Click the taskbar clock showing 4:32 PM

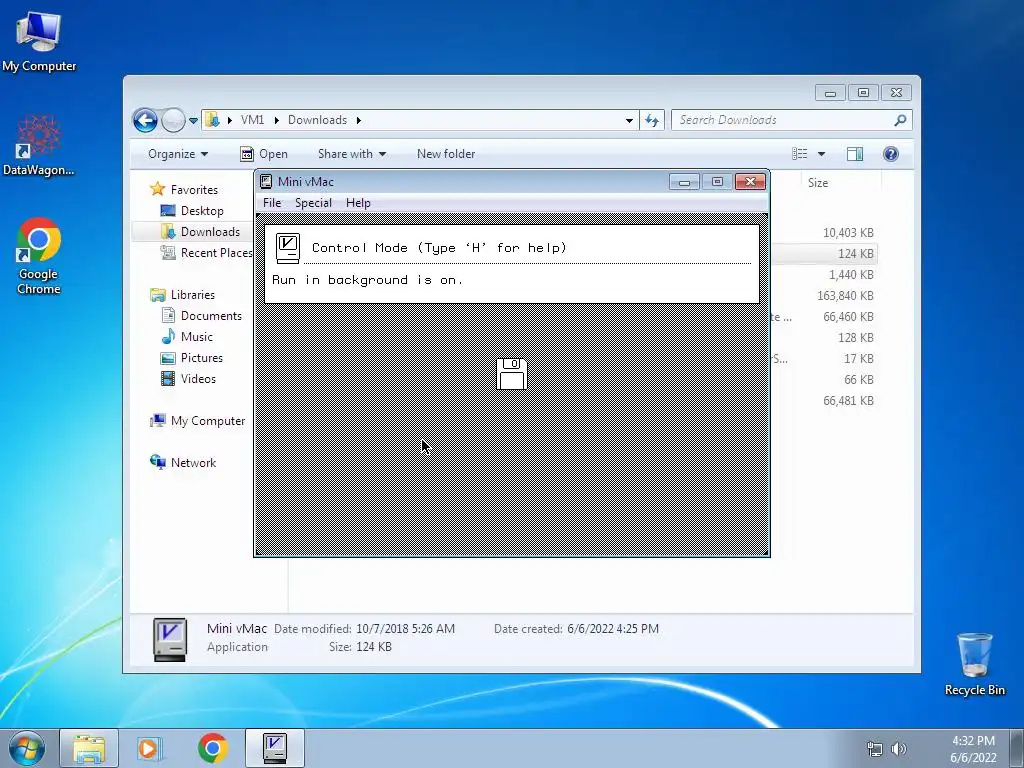coord(973,749)
